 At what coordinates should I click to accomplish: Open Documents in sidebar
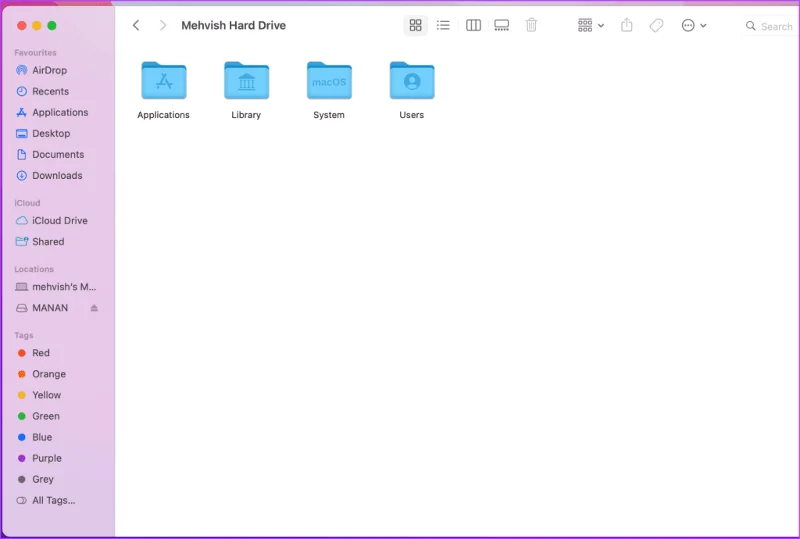[57, 154]
